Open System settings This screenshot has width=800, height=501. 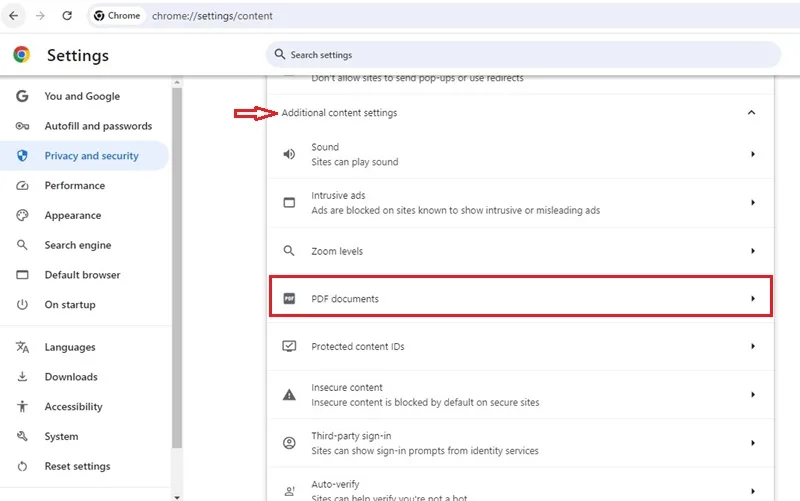pyautogui.click(x=84, y=436)
